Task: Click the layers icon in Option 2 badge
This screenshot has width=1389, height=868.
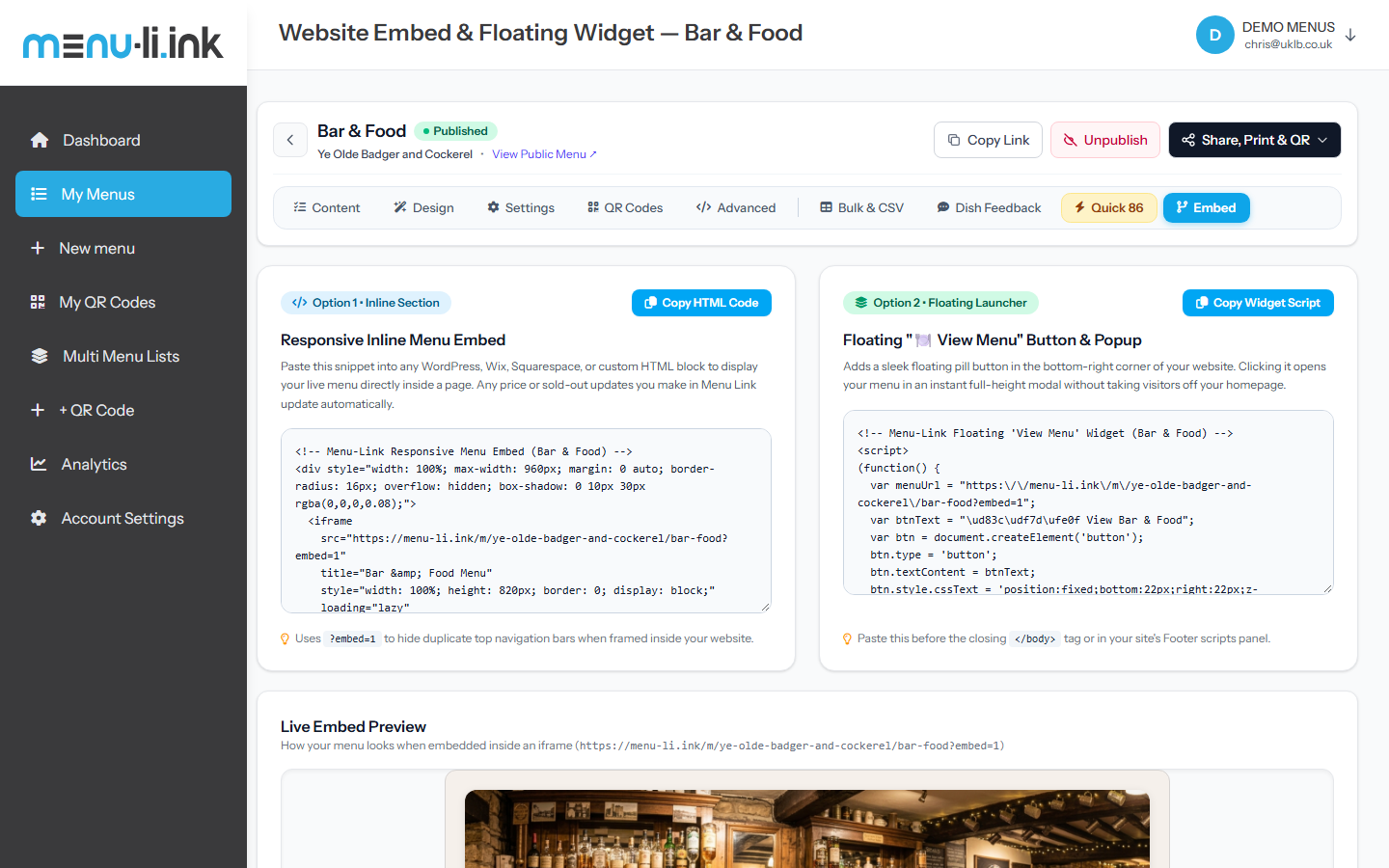Action: (x=861, y=303)
